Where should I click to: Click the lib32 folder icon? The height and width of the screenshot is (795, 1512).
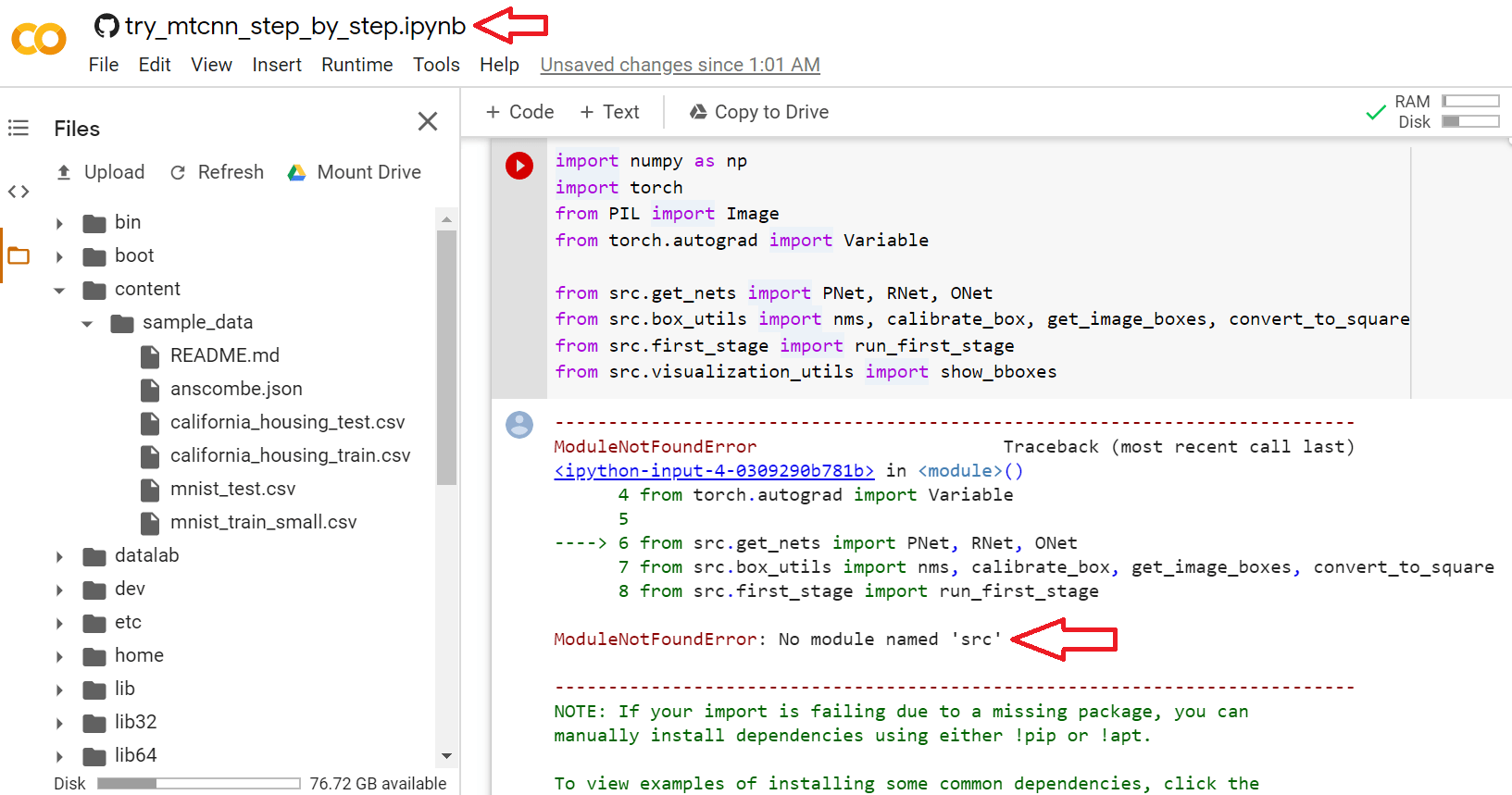click(x=94, y=723)
